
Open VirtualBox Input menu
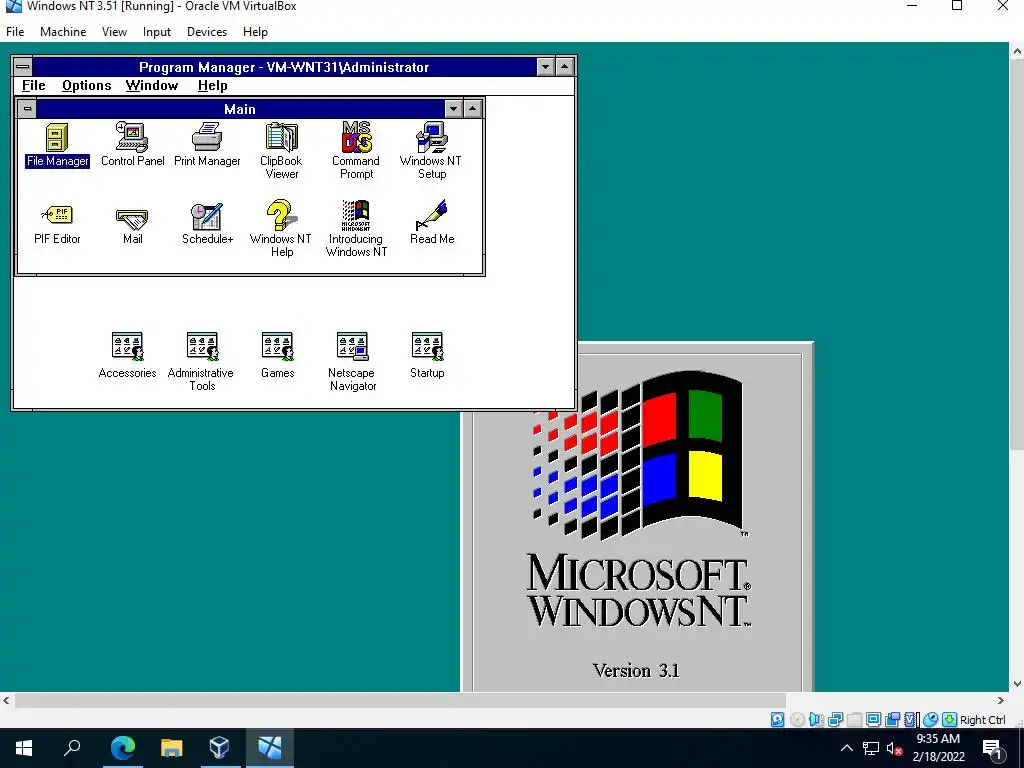tap(157, 31)
